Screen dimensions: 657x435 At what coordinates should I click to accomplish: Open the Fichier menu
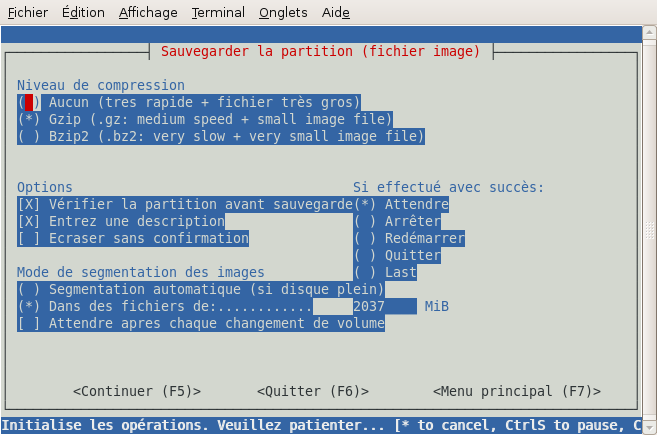(x=28, y=13)
